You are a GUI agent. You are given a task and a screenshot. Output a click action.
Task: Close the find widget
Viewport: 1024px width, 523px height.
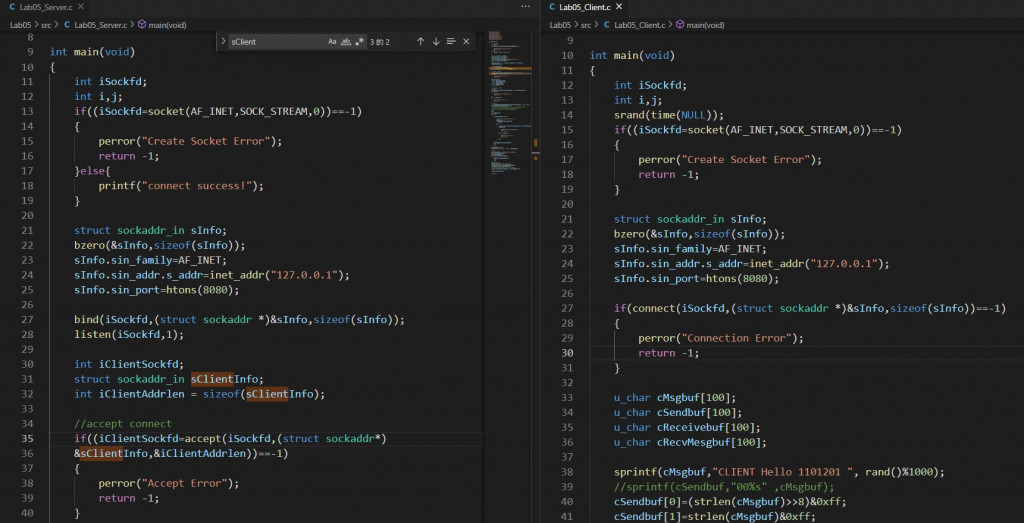tap(467, 42)
